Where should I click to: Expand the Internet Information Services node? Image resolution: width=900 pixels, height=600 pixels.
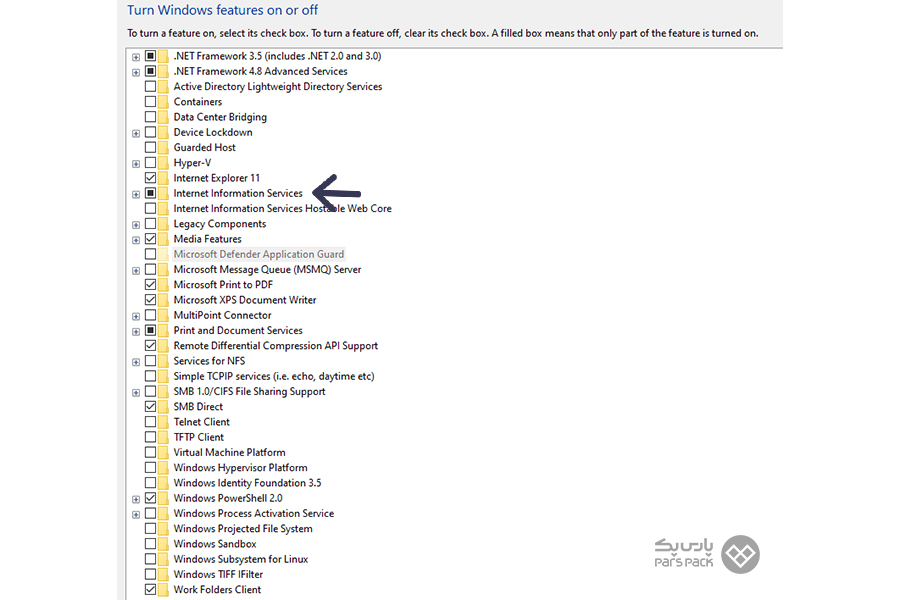[136, 194]
